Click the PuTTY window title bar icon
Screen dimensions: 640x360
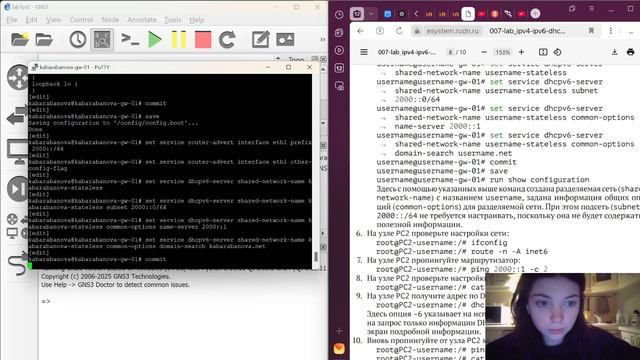(x=35, y=67)
